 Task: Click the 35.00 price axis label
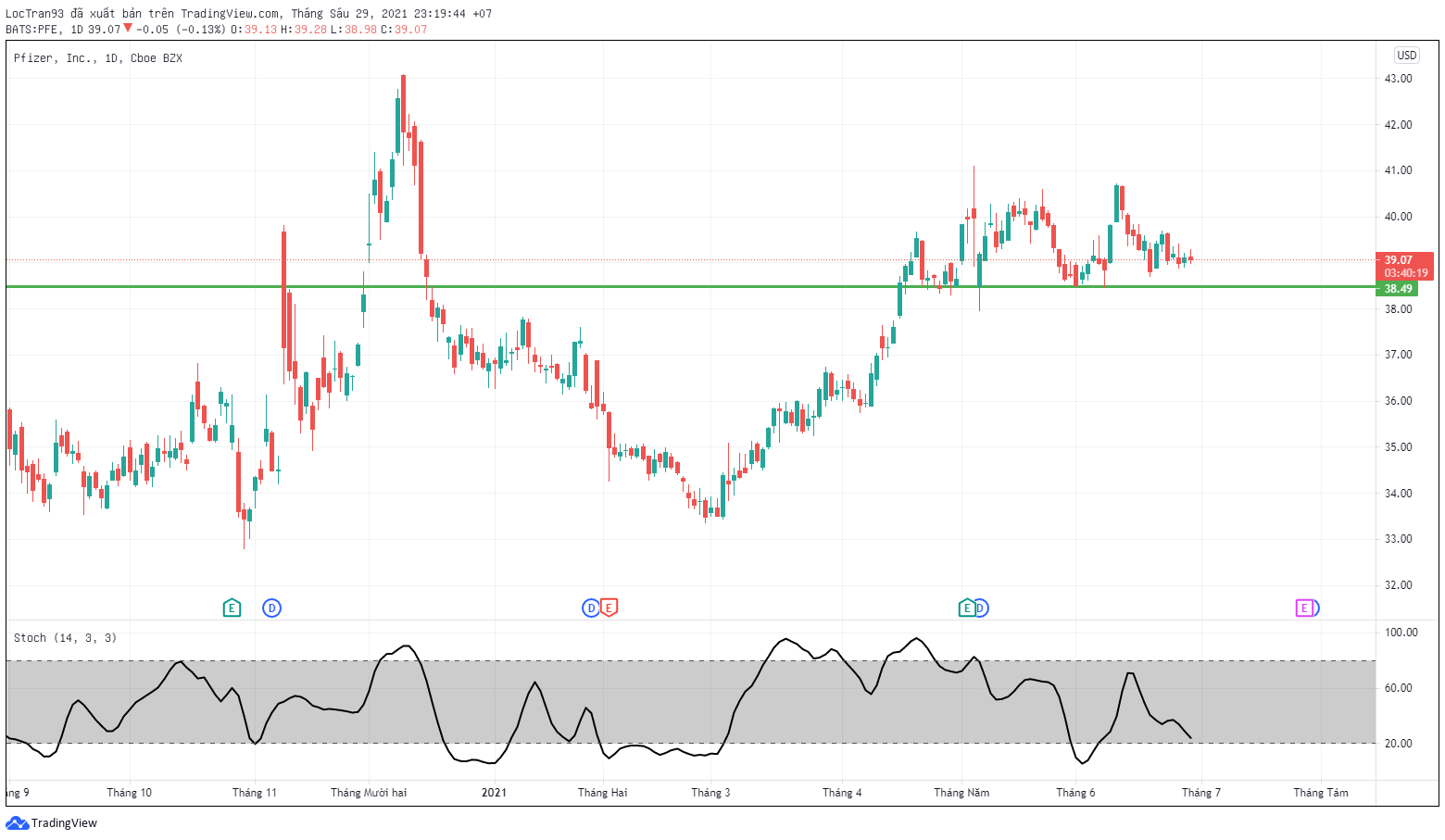pos(1399,447)
